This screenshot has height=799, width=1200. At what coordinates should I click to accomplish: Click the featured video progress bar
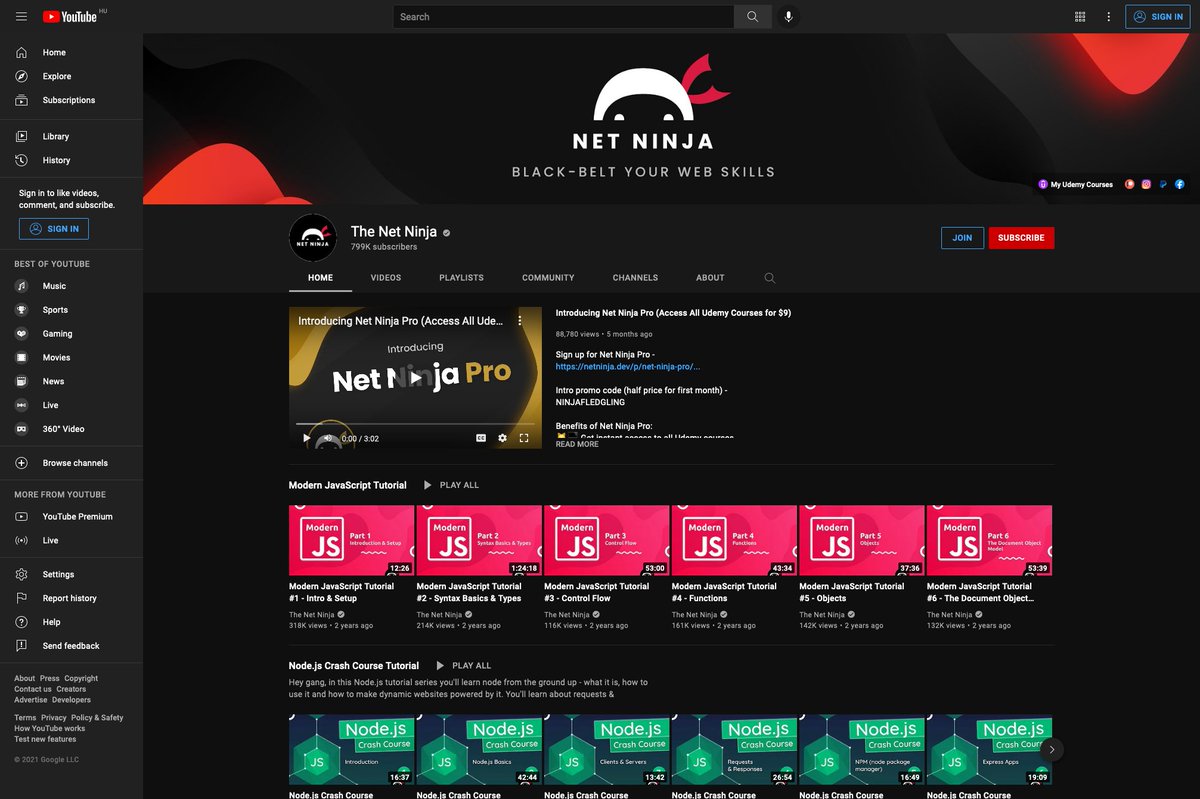click(x=415, y=424)
